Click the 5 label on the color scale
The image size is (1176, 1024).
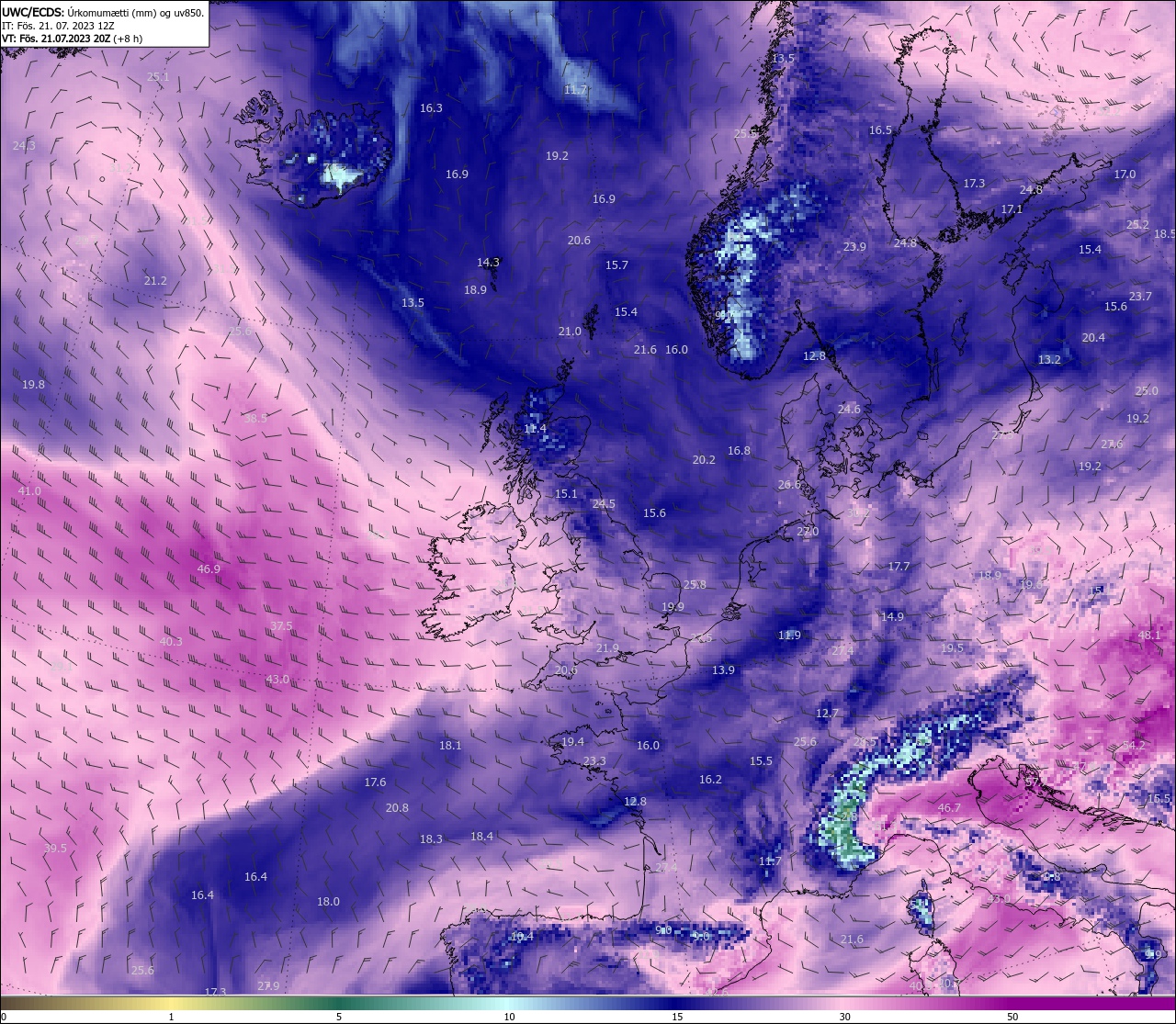(339, 1017)
